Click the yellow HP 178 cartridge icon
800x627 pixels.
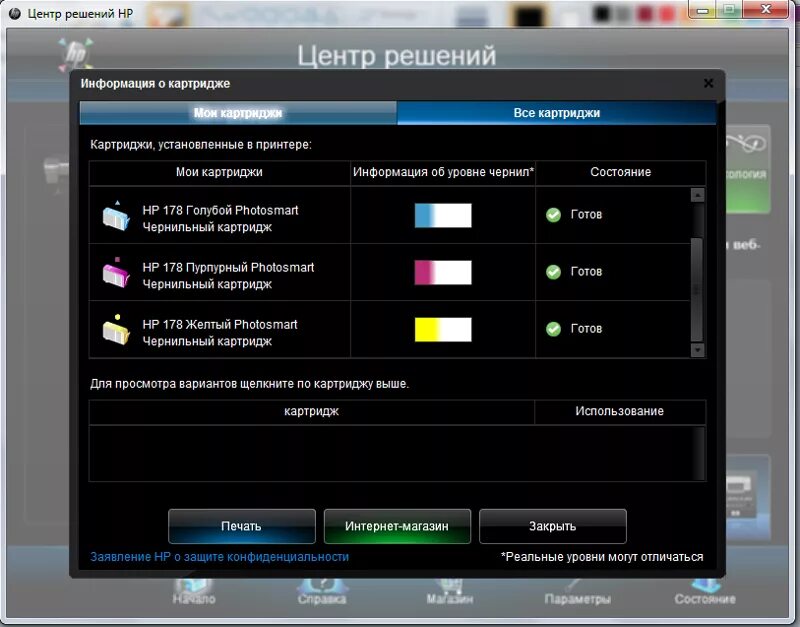[116, 330]
